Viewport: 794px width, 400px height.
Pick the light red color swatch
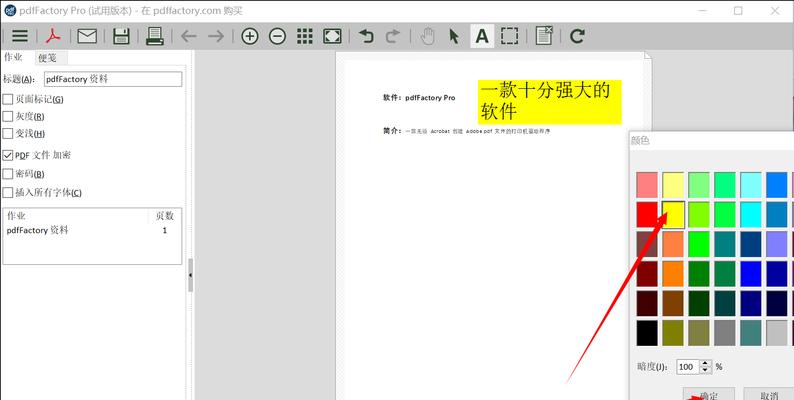(647, 185)
